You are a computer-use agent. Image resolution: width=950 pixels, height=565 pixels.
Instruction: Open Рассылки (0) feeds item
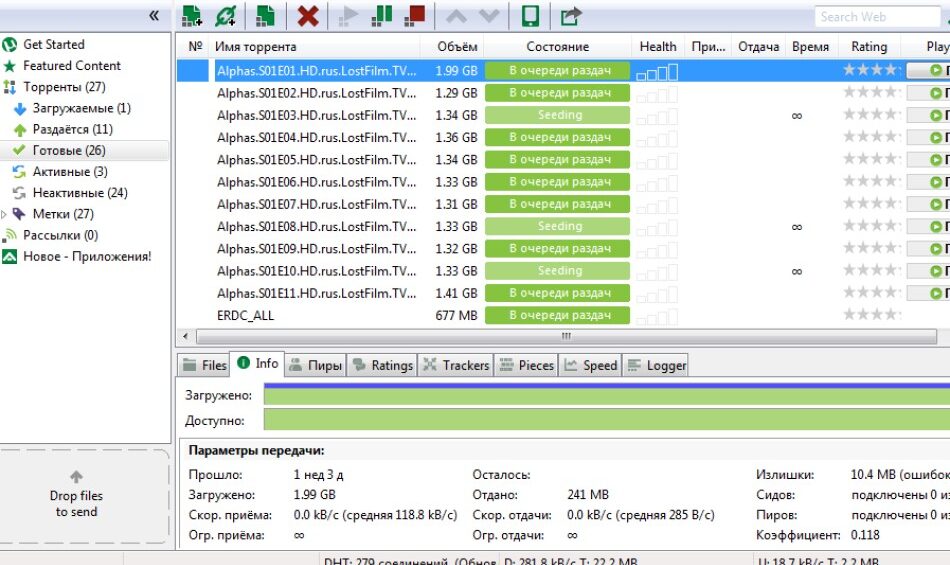tap(60, 235)
